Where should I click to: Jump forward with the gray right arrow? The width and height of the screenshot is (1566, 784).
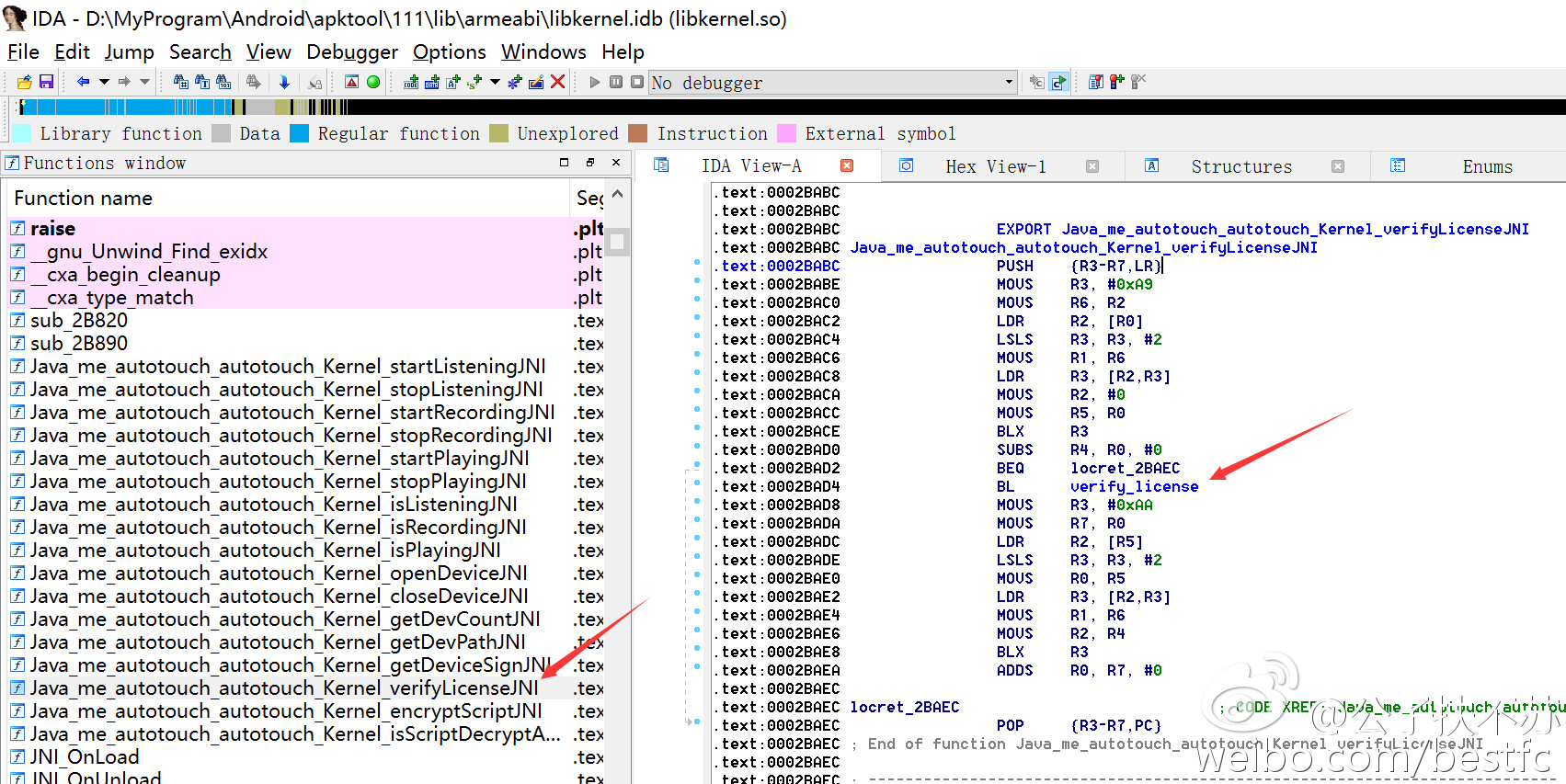tap(124, 82)
